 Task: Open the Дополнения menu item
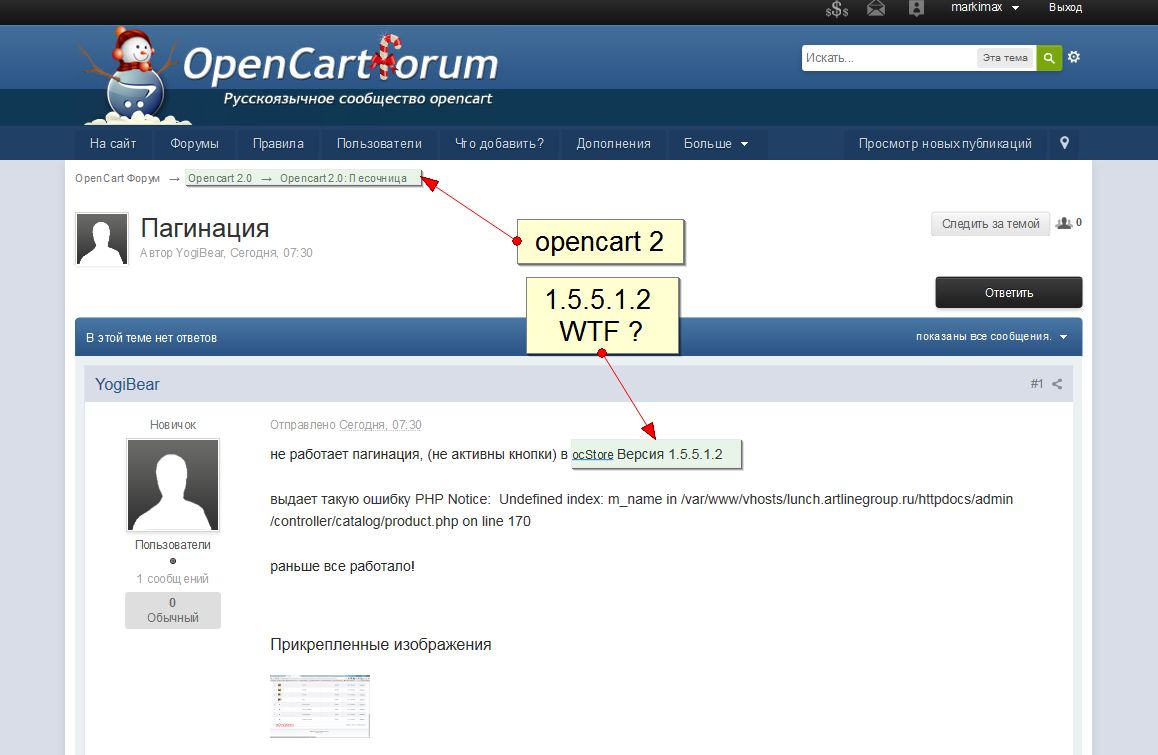(613, 143)
